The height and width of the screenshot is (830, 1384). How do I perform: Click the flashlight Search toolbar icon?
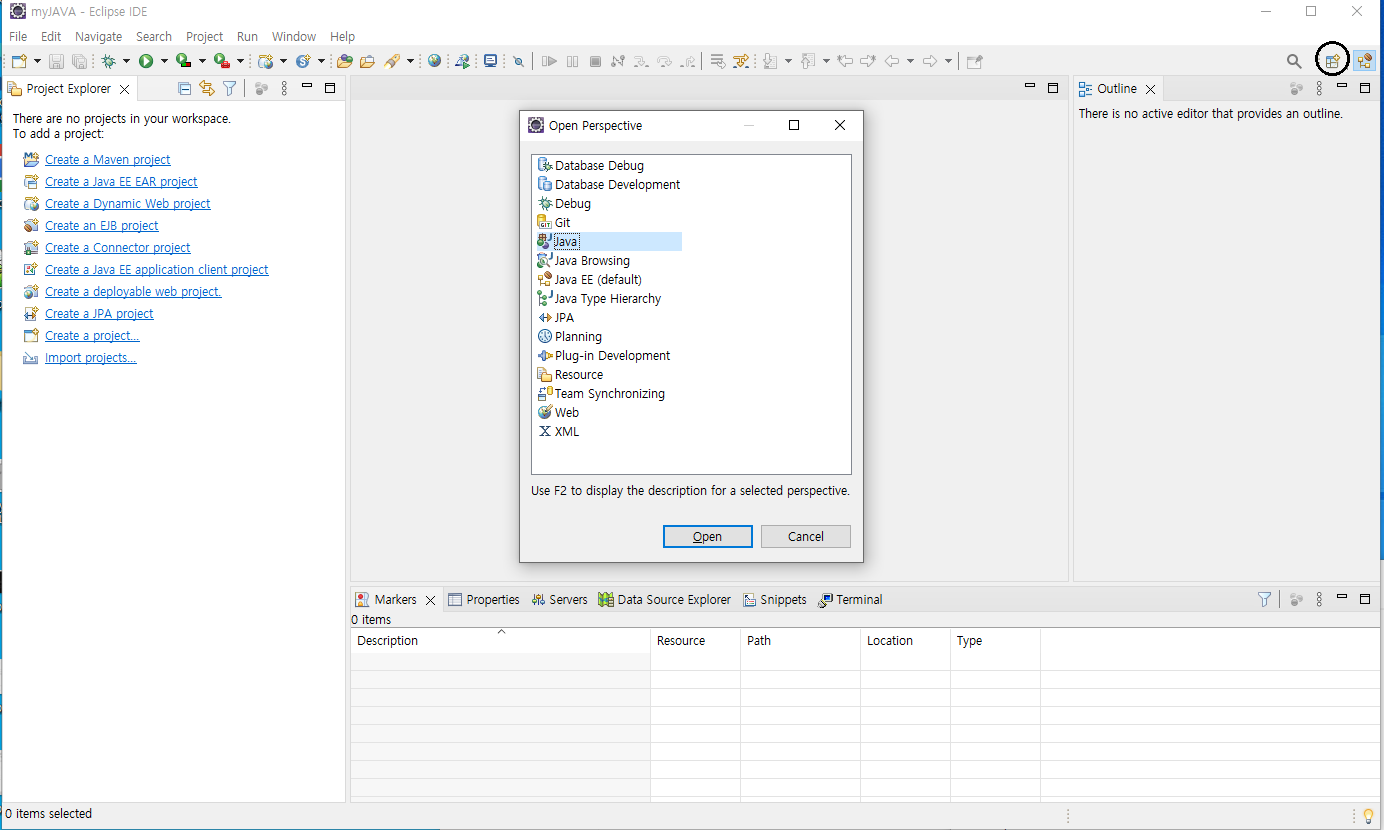(x=392, y=61)
